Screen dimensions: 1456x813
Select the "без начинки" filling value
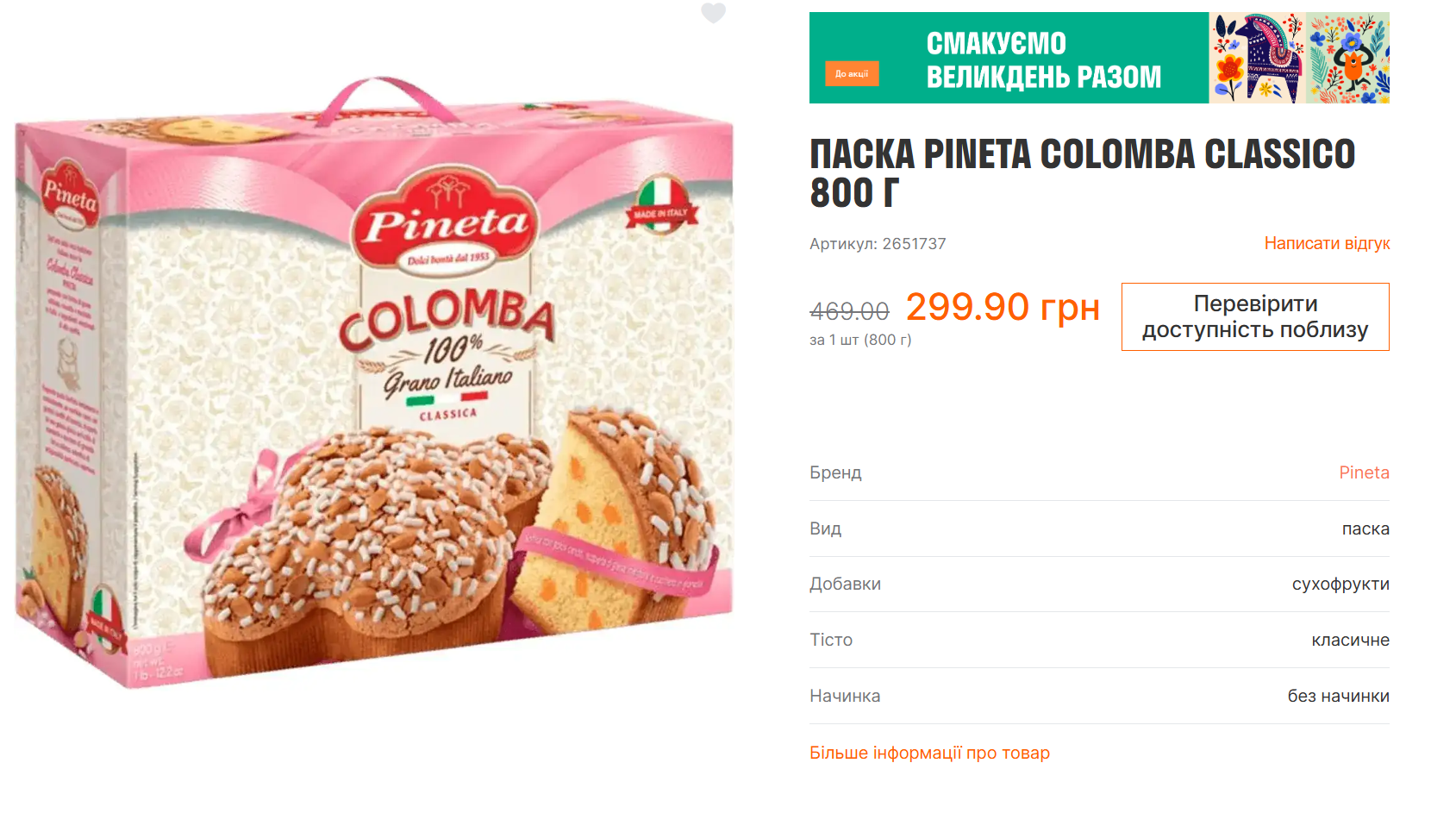coord(1338,696)
